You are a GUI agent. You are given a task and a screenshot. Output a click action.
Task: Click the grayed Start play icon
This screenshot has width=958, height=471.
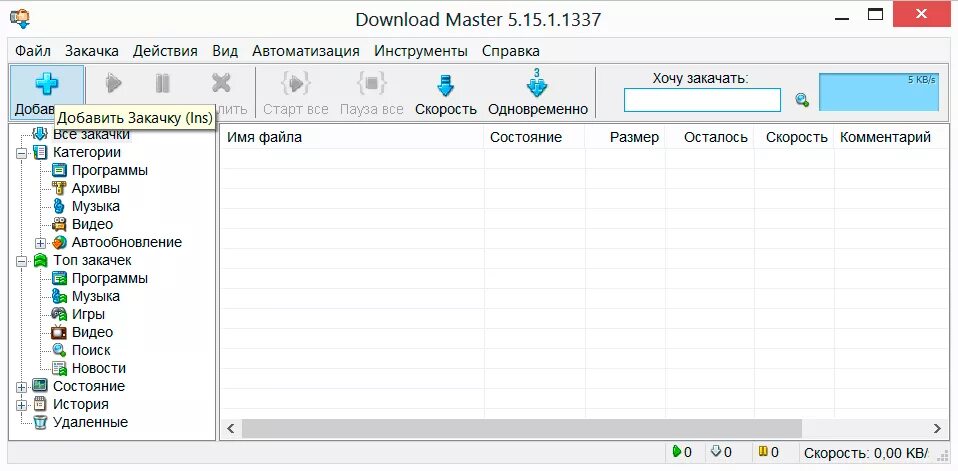114,83
